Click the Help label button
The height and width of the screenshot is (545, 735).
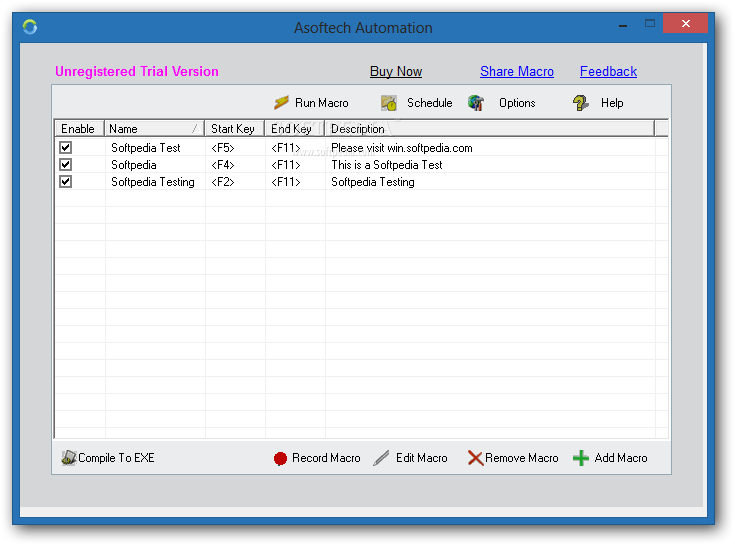[612, 103]
